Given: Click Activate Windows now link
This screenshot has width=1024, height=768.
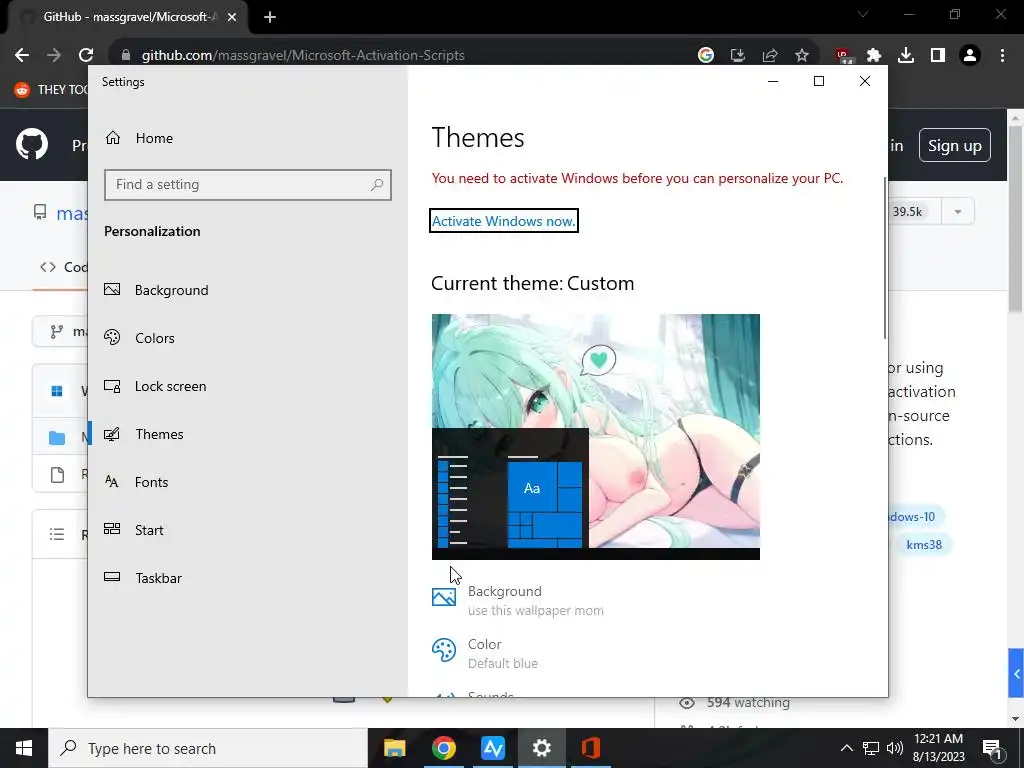Looking at the screenshot, I should coord(504,221).
